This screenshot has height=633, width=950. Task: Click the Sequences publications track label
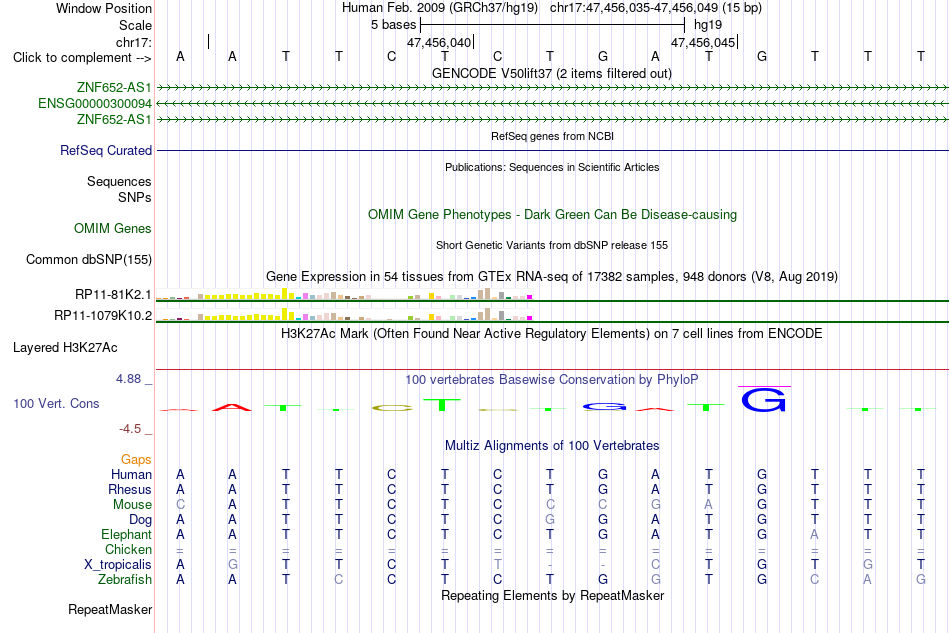point(119,182)
